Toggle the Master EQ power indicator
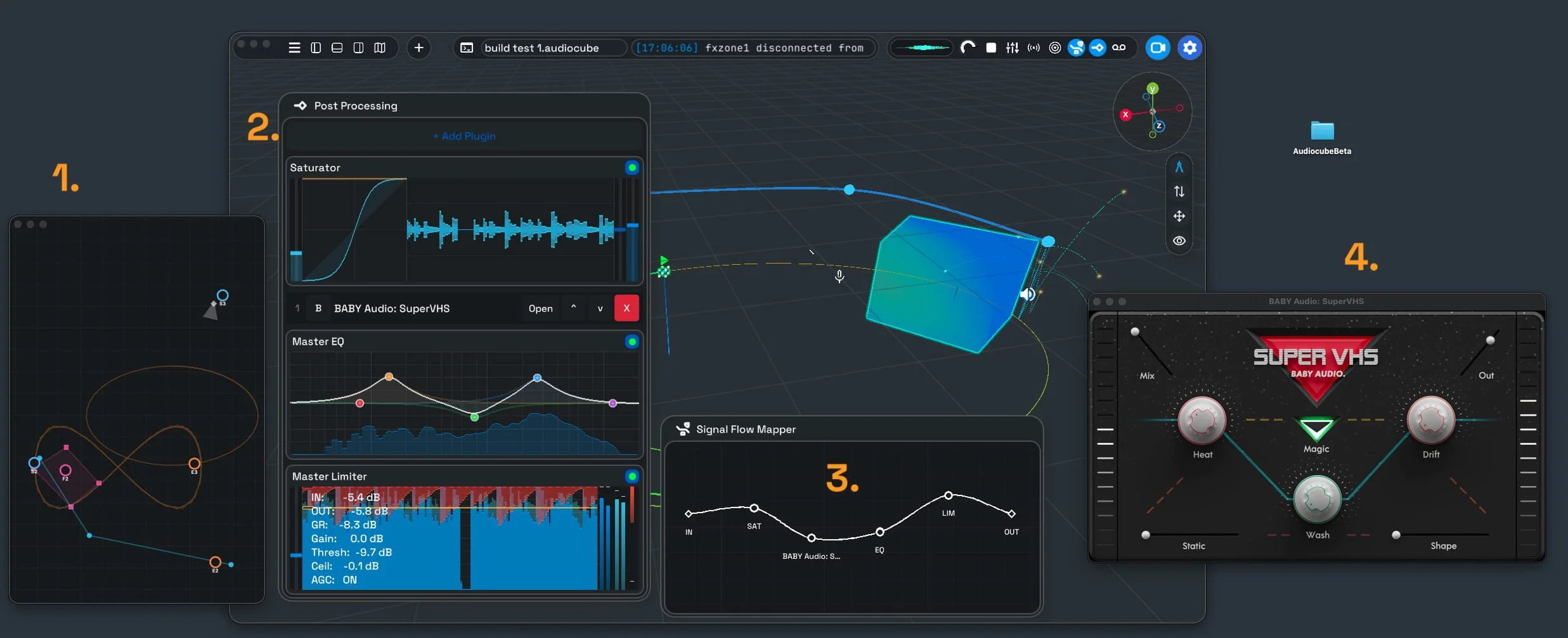 pyautogui.click(x=632, y=342)
